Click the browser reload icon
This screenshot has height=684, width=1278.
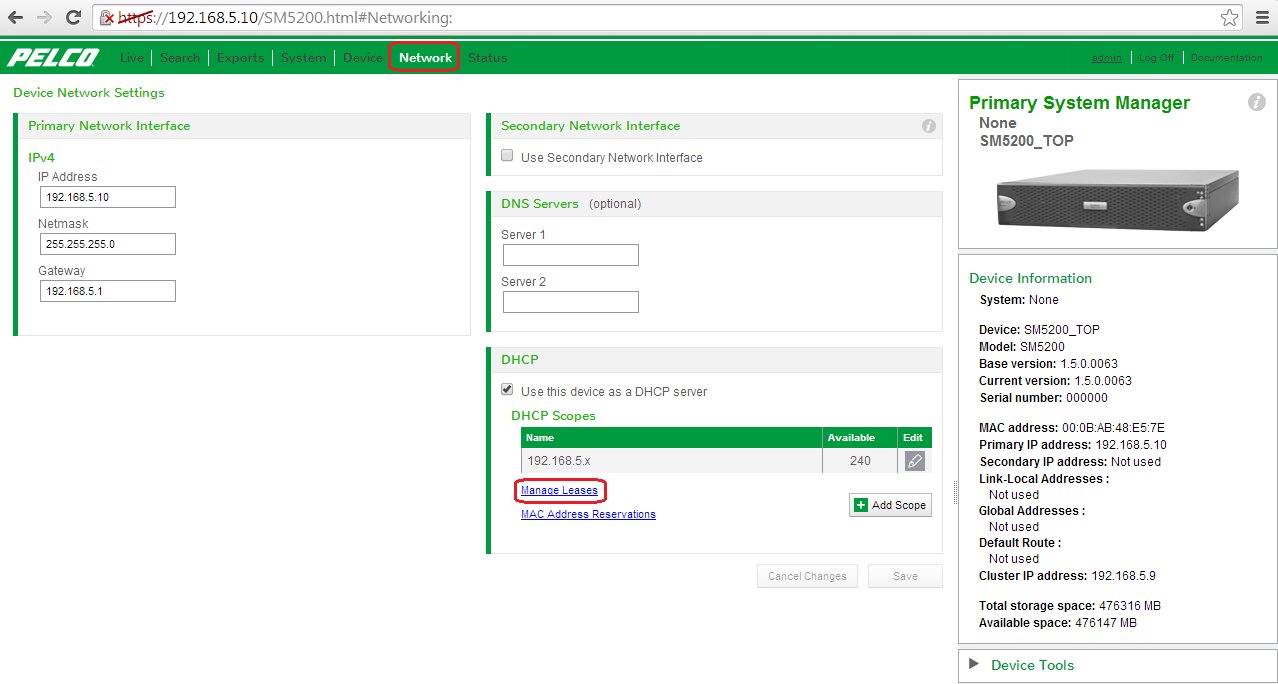[73, 17]
